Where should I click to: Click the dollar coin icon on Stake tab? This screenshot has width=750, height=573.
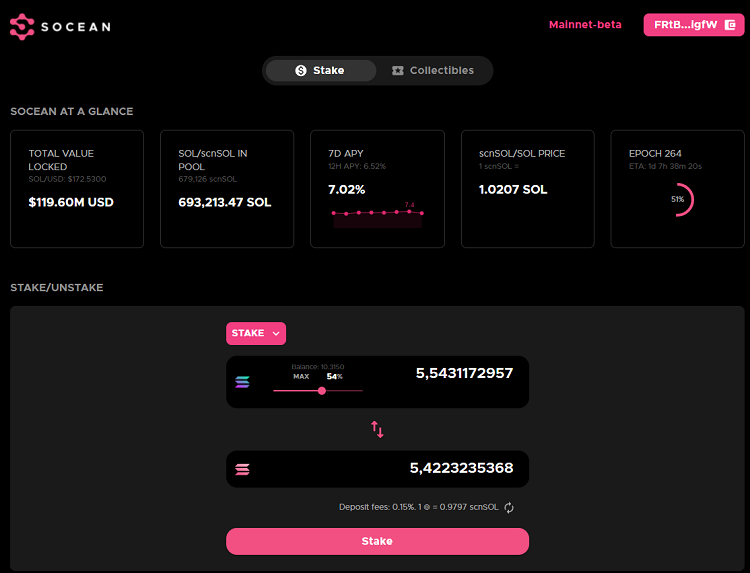click(x=300, y=70)
